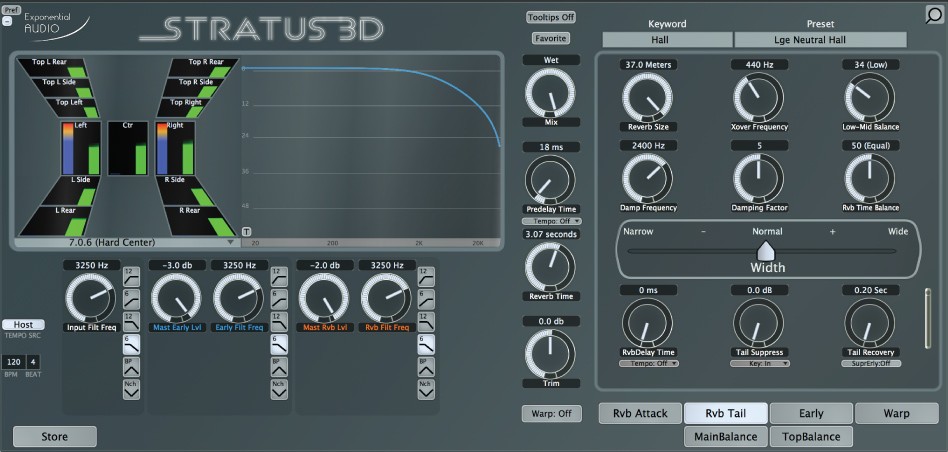Select 12 dB low-pass shape for Early Filt Freq

279,321
